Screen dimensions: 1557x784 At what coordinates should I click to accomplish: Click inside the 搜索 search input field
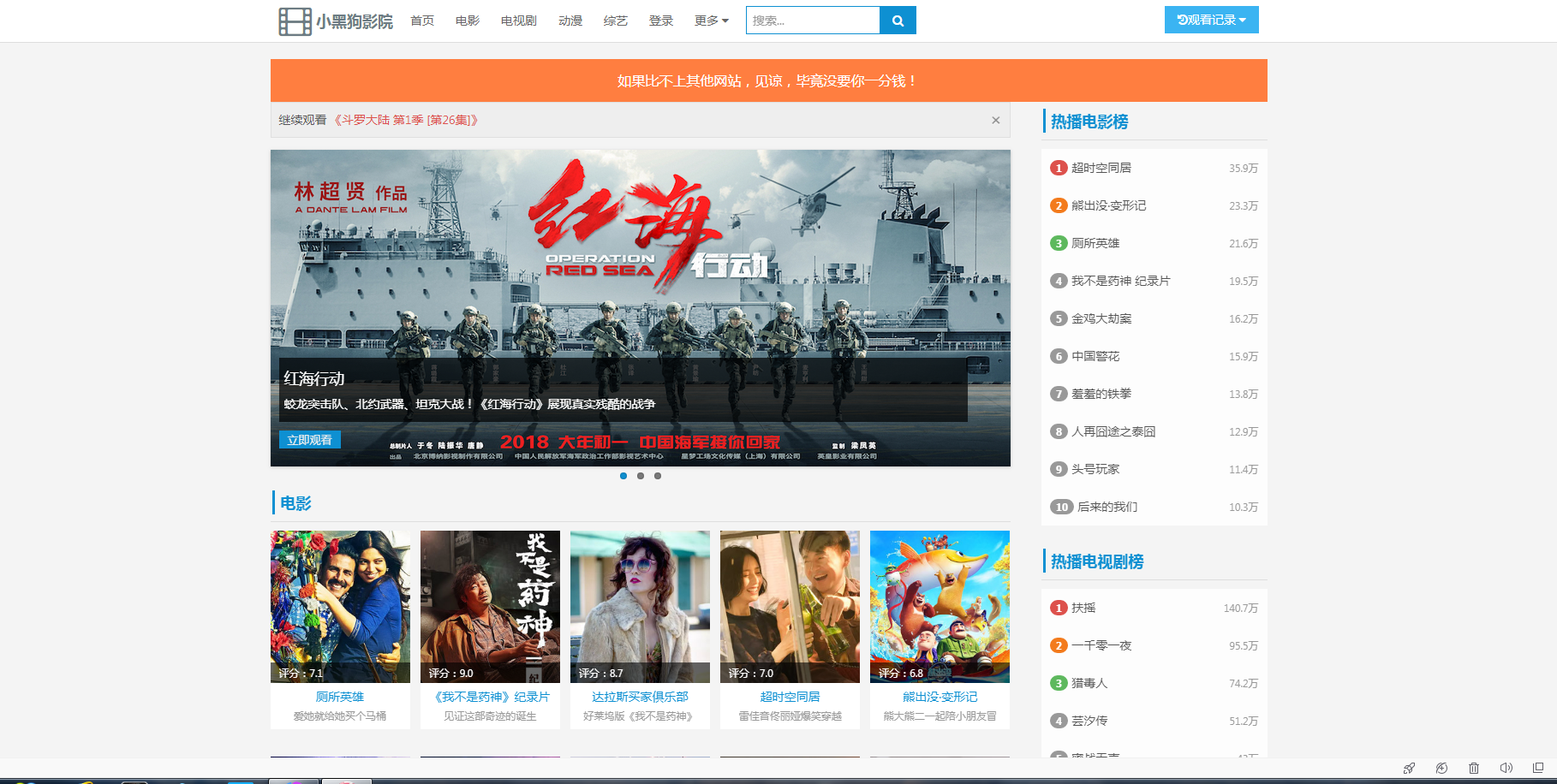tap(813, 21)
